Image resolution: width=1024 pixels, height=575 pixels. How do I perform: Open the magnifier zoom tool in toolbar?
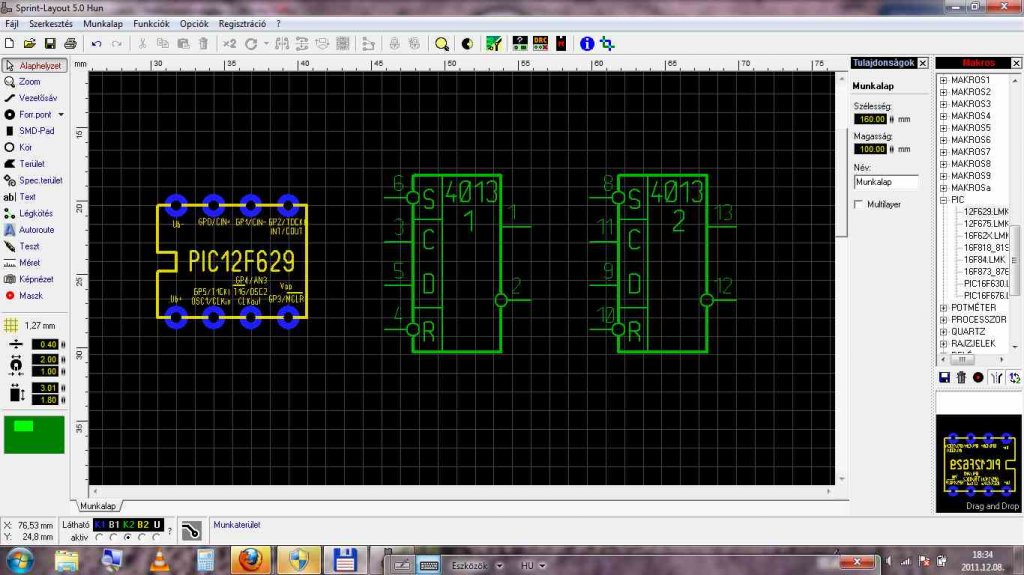(x=442, y=44)
